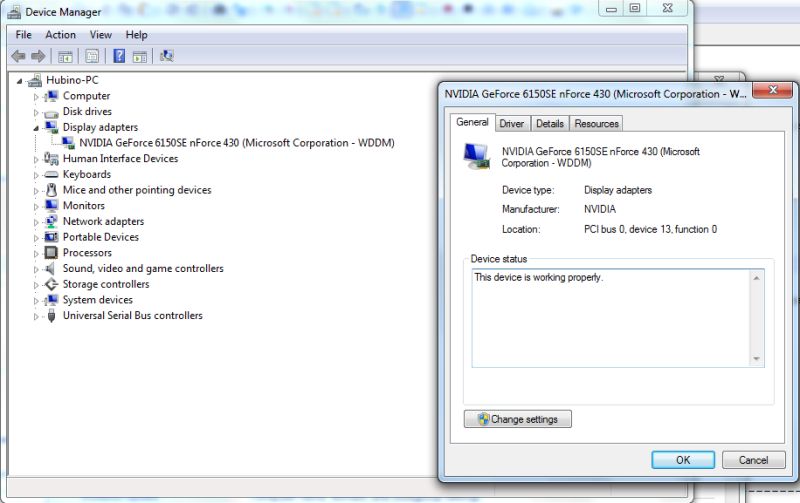The width and height of the screenshot is (800, 503).
Task: Expand the Network adapters node
Action: coord(36,222)
